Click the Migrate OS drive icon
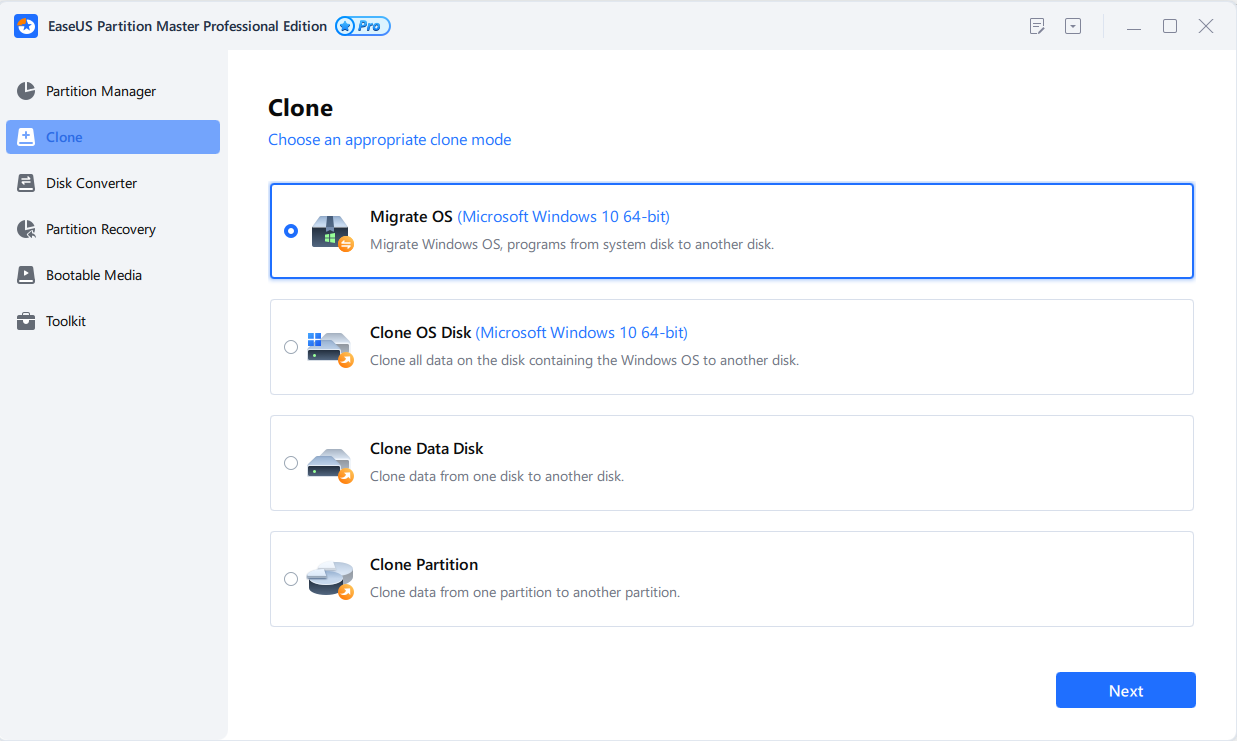This screenshot has height=741, width=1237. pyautogui.click(x=331, y=231)
